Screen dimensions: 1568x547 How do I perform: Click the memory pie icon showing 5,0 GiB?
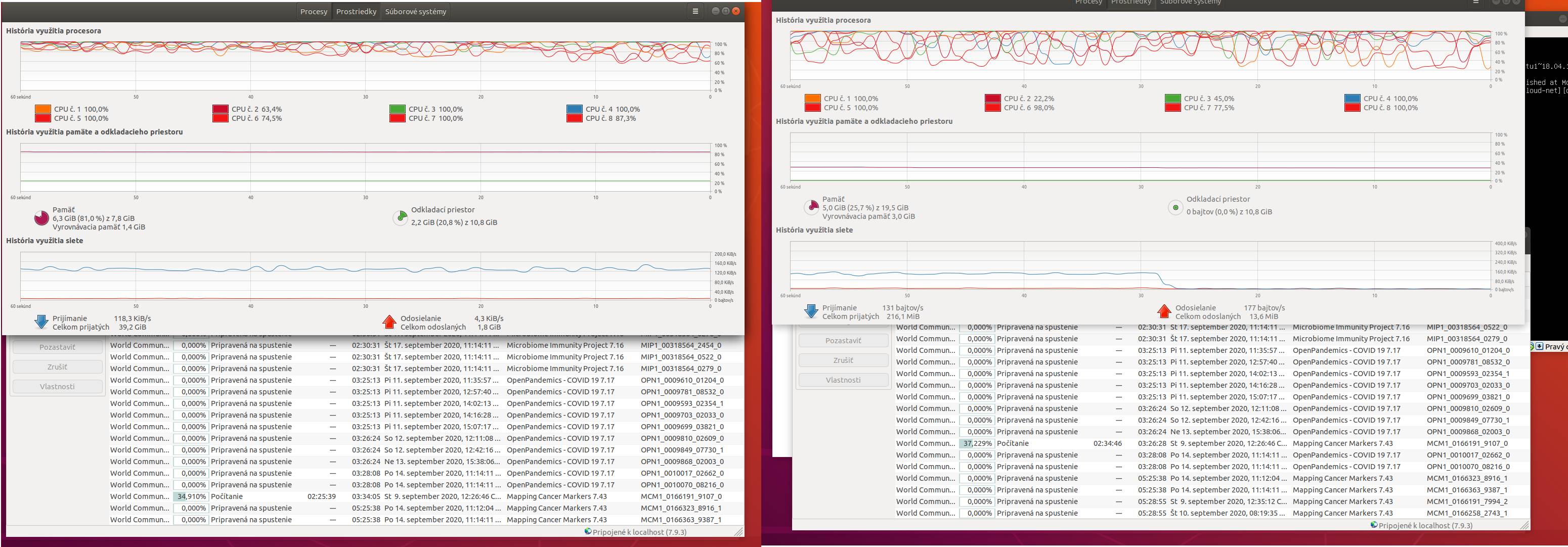tap(811, 207)
